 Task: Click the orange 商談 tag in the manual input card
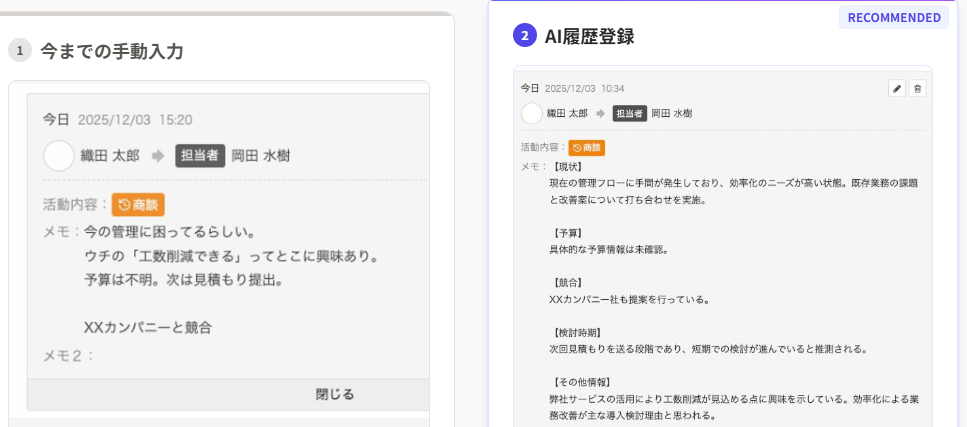click(x=138, y=205)
